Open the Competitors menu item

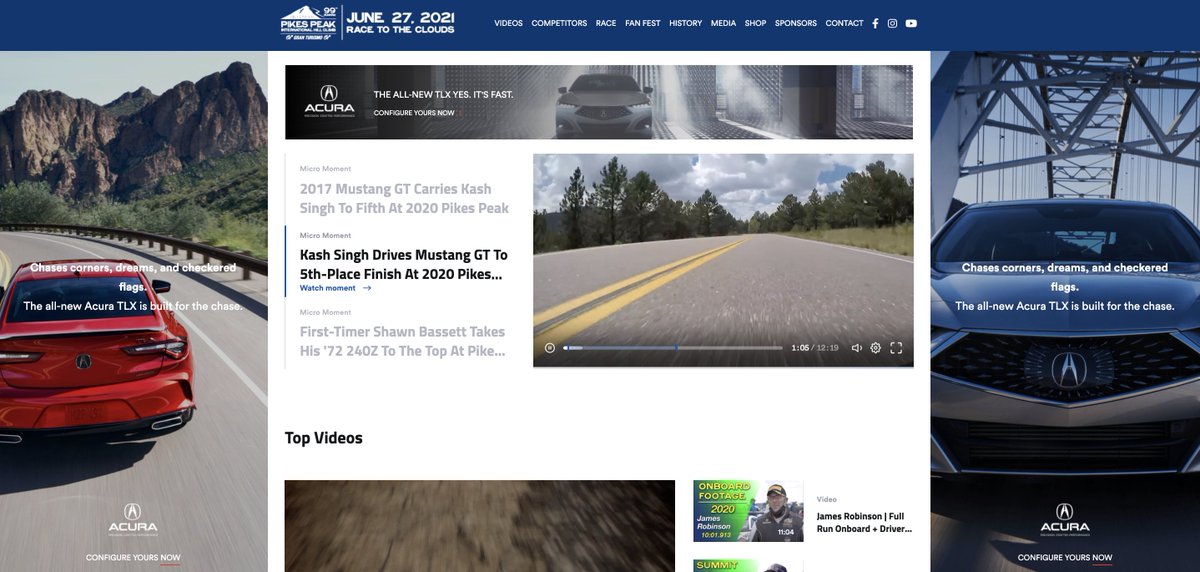(x=559, y=23)
